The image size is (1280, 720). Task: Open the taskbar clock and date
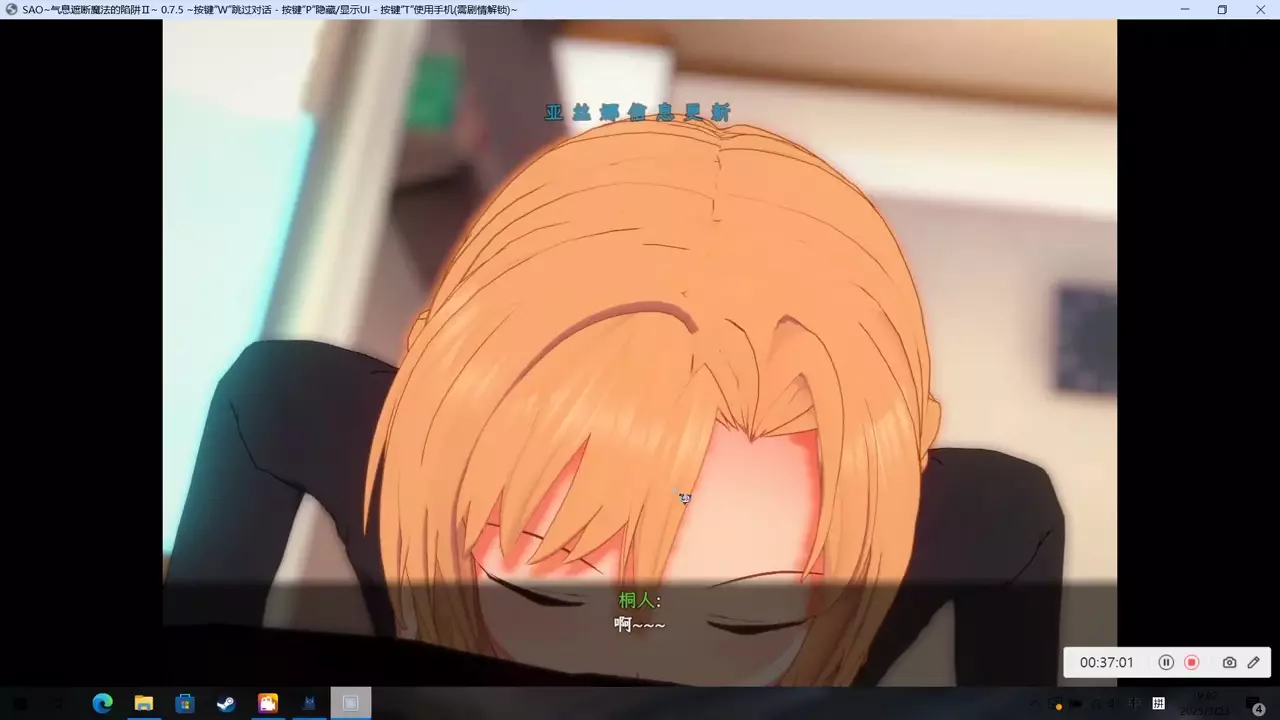pyautogui.click(x=1205, y=703)
